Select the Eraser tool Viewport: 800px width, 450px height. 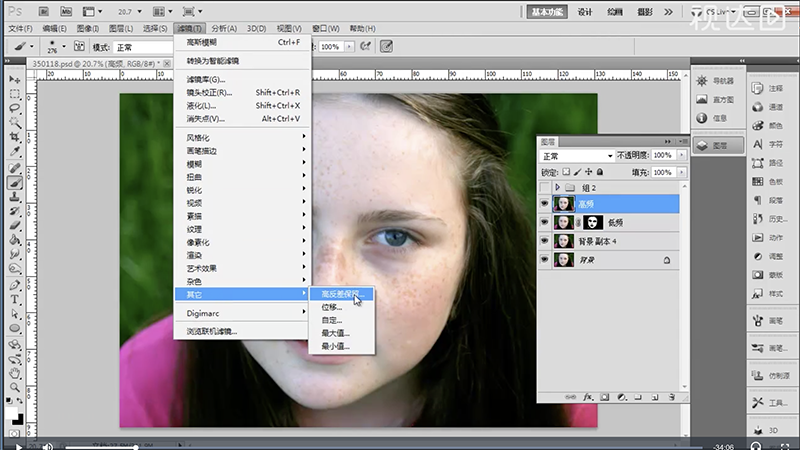15,226
